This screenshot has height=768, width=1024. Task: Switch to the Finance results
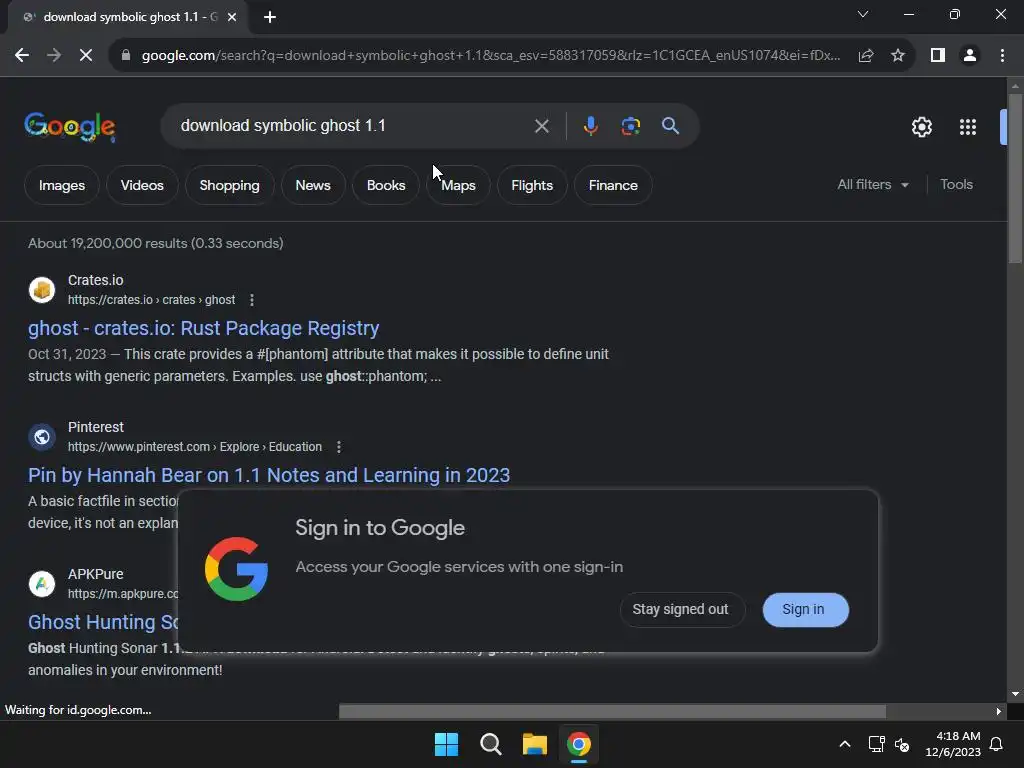click(613, 185)
